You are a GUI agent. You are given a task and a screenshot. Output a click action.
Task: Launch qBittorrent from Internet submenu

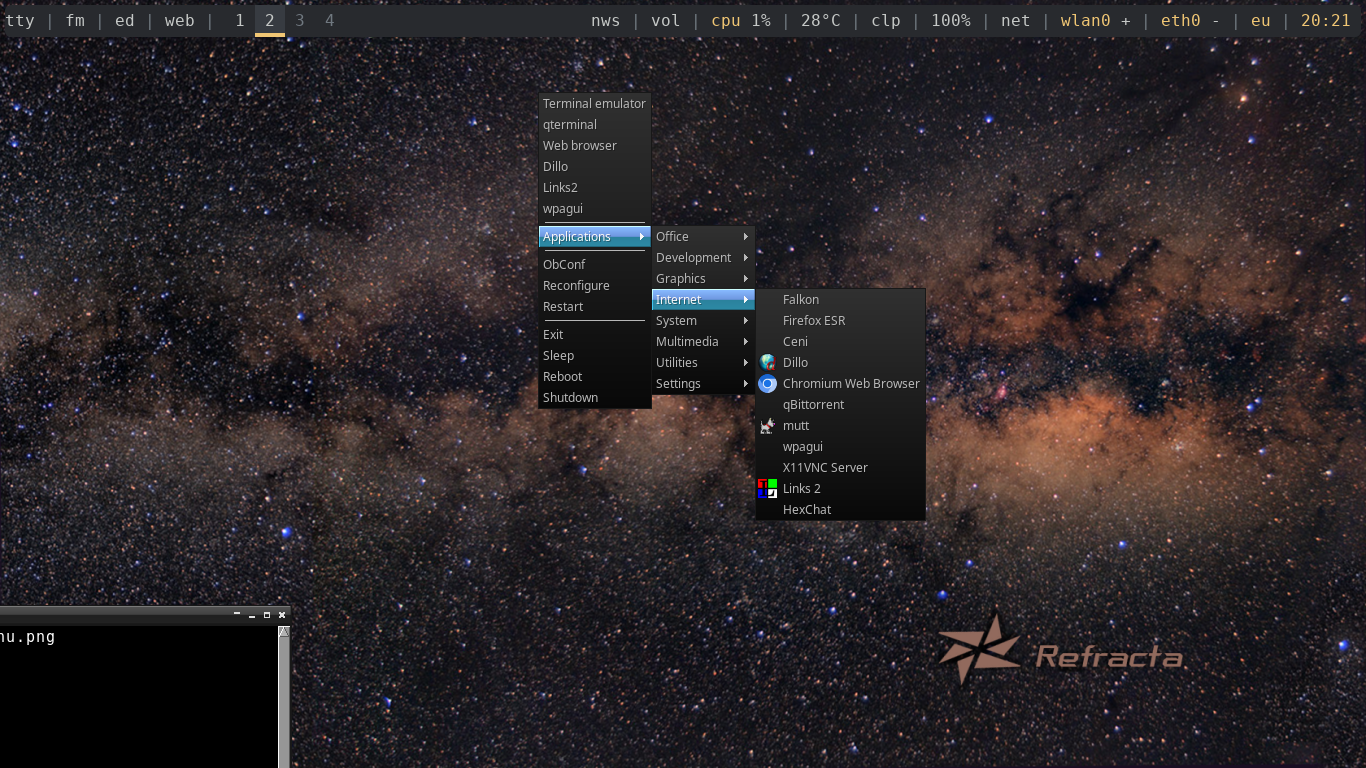click(x=840, y=404)
